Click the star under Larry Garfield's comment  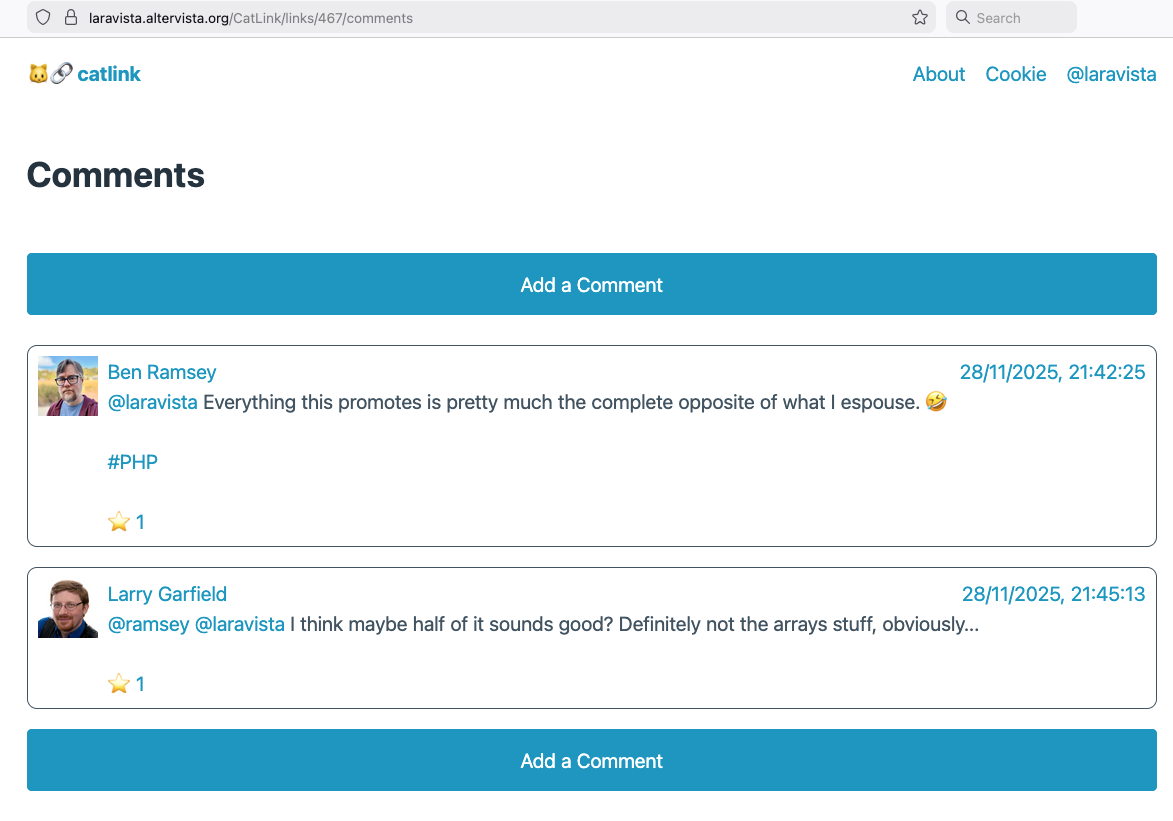tap(119, 684)
